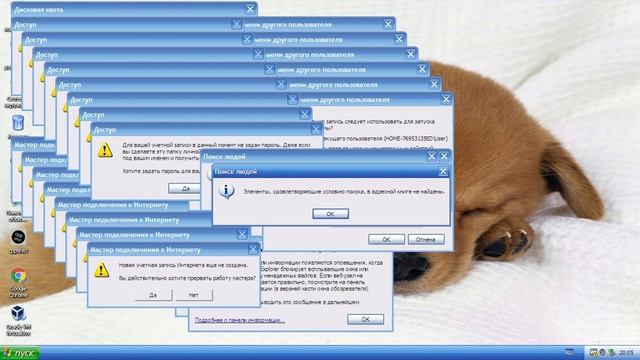Click OK next to Отмена button

pyautogui.click(x=386, y=240)
